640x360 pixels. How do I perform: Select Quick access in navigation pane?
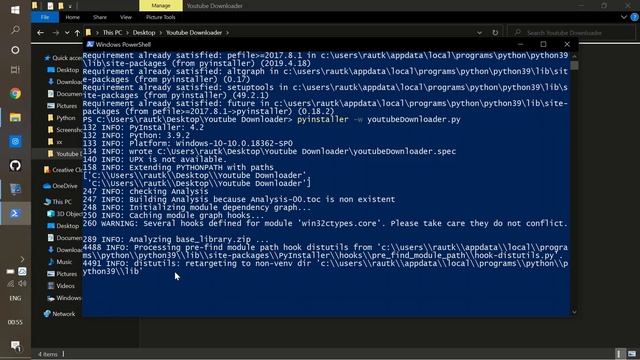(63, 58)
